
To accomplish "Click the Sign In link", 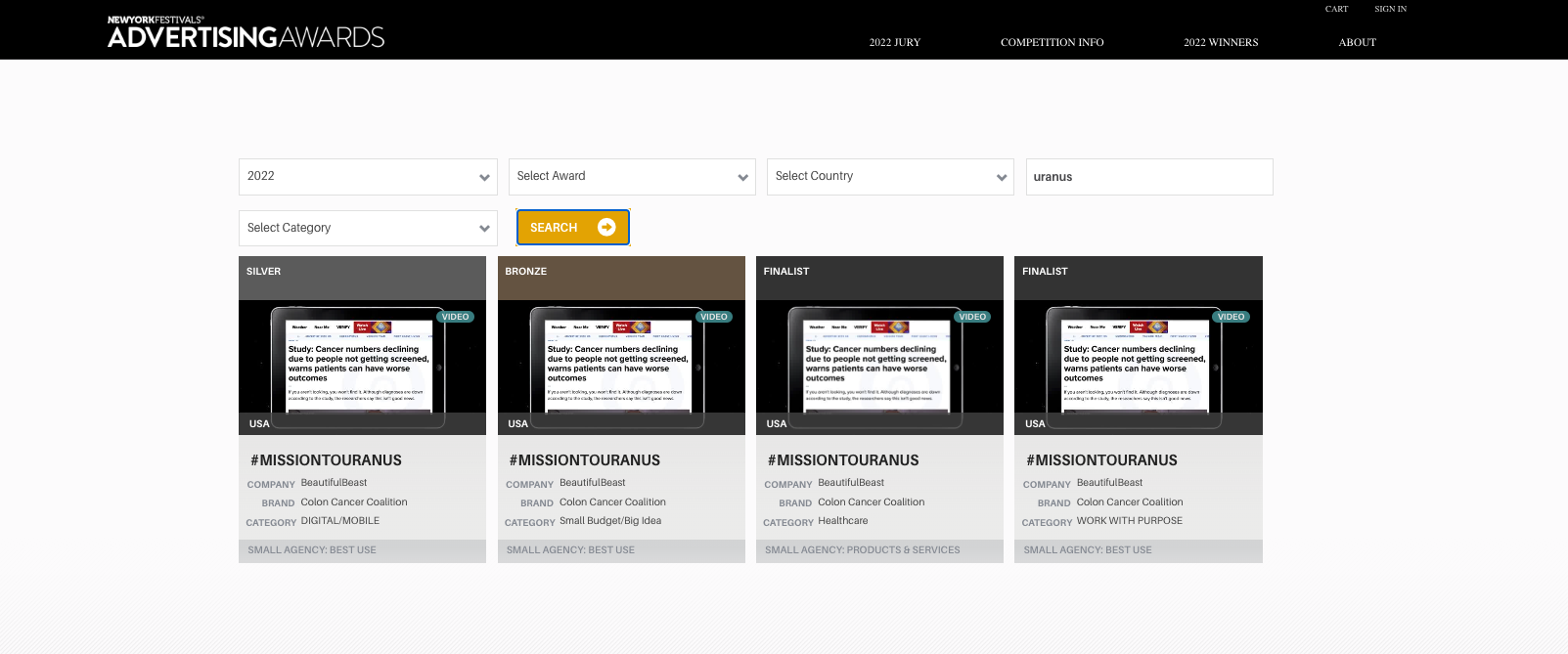I will click(1390, 9).
